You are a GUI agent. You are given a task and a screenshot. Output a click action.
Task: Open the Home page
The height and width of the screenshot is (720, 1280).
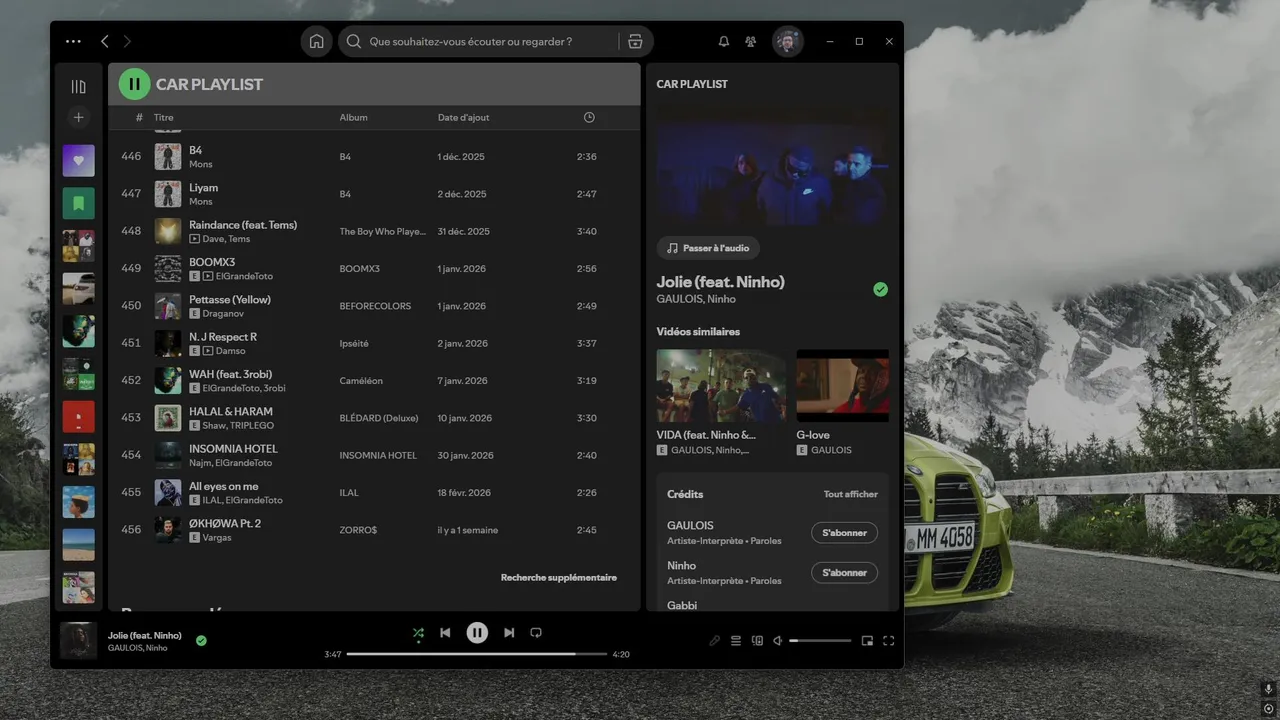click(316, 41)
